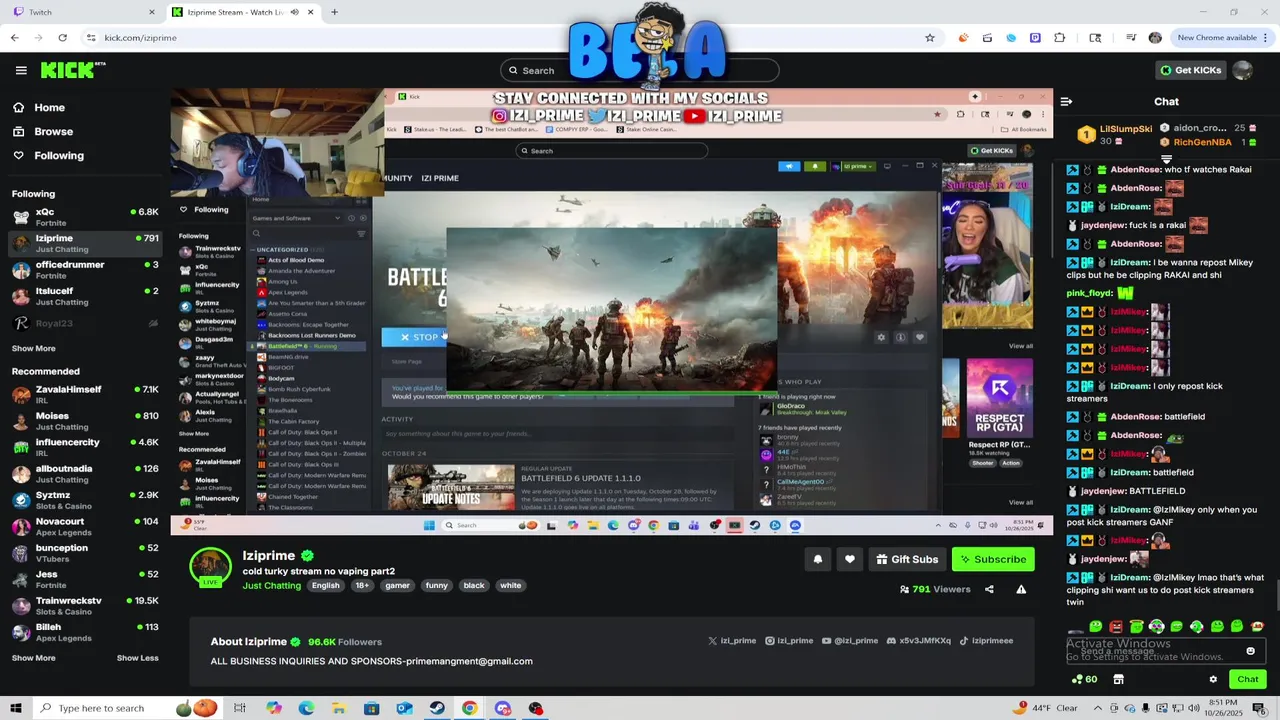This screenshot has width=1280, height=720.
Task: Open a new browser tab
Action: 334,12
